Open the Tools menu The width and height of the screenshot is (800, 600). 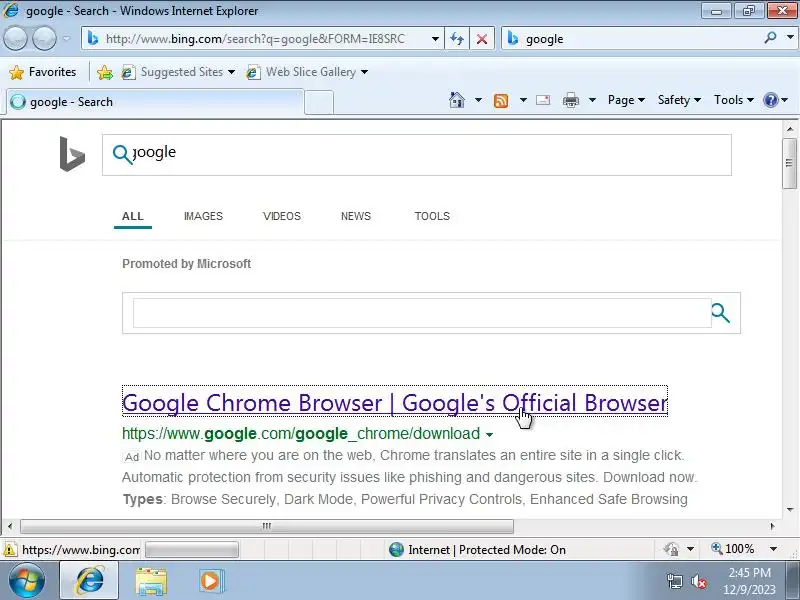pyautogui.click(x=734, y=100)
